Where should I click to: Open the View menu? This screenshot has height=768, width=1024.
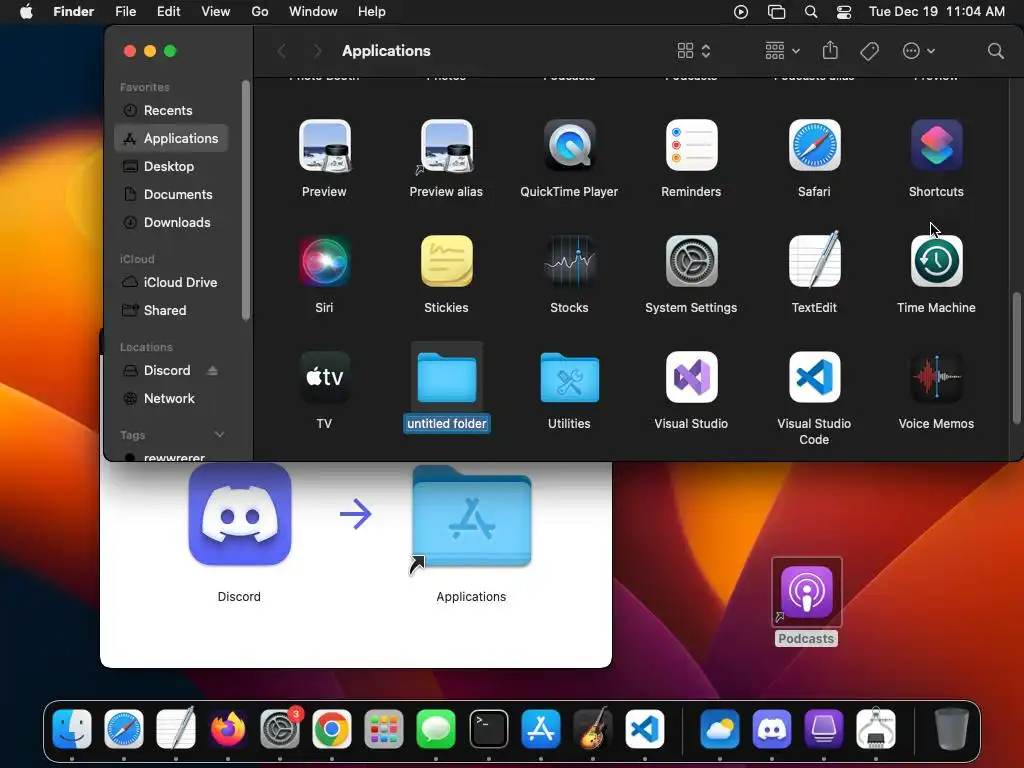[216, 12]
